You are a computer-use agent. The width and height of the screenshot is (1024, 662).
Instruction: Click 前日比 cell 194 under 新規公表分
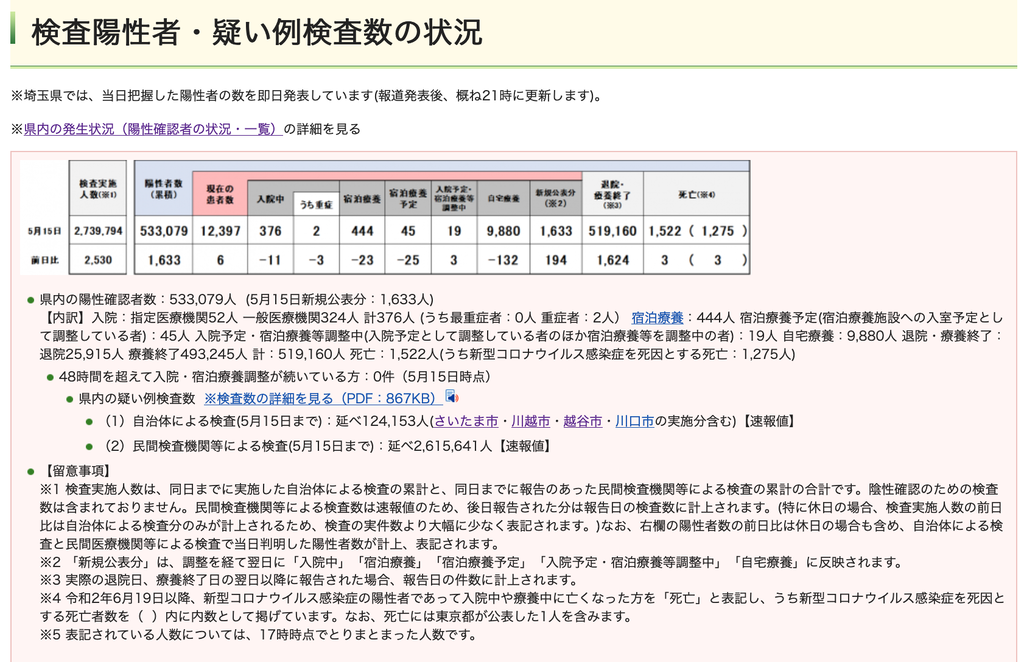556,260
